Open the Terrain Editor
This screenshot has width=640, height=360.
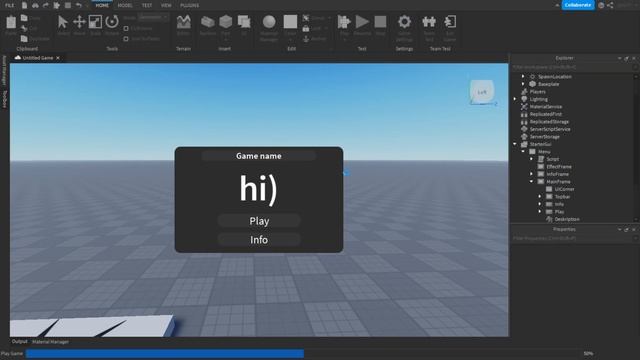[x=184, y=22]
